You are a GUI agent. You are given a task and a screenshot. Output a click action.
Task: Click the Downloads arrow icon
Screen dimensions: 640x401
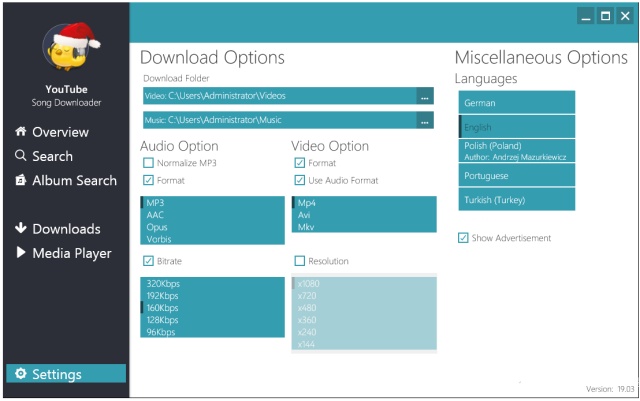[20, 229]
